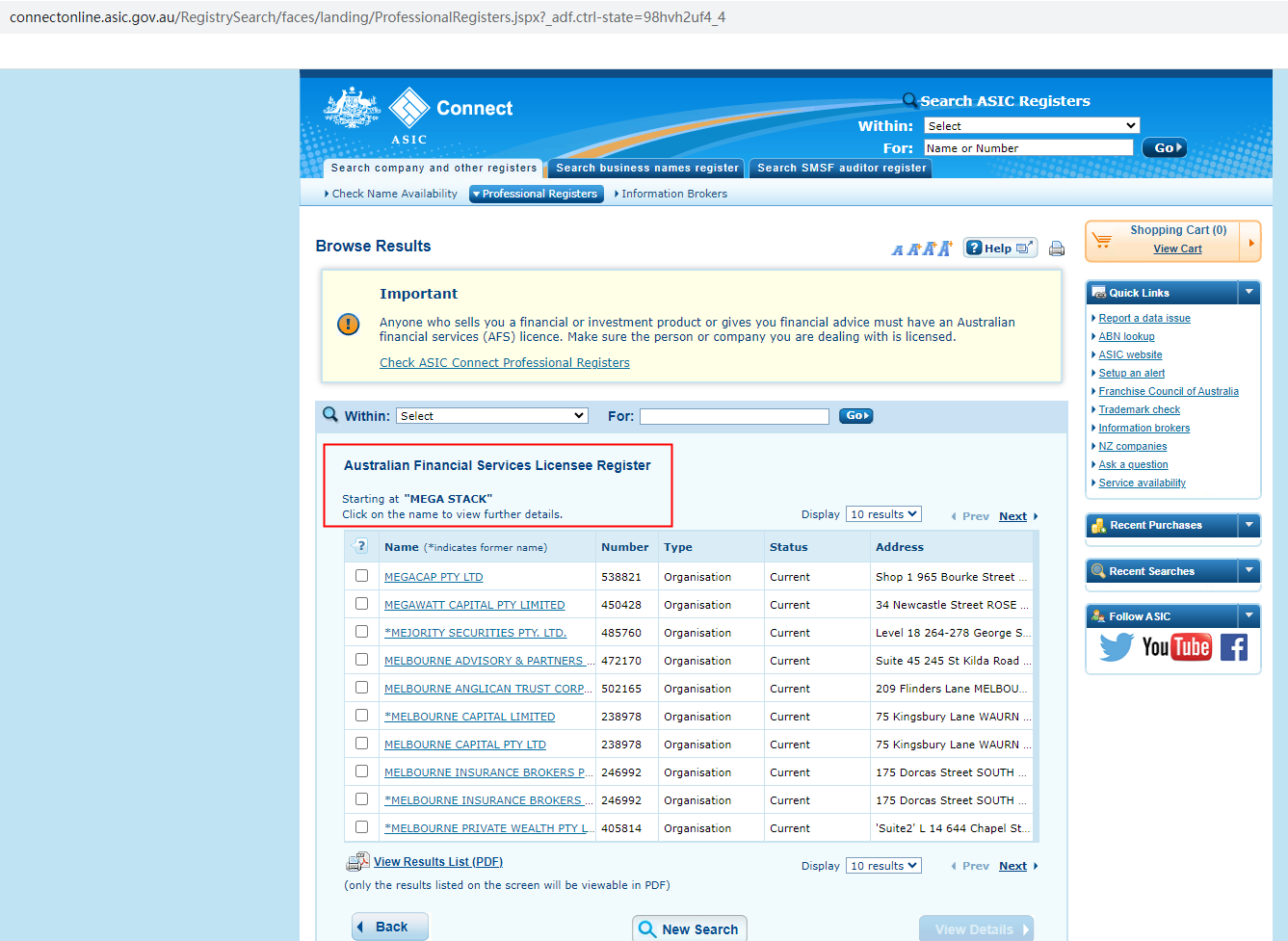
Task: Tick the checkbox for MEGAWATT CAPITAL PTY LIMITED
Action: point(361,604)
